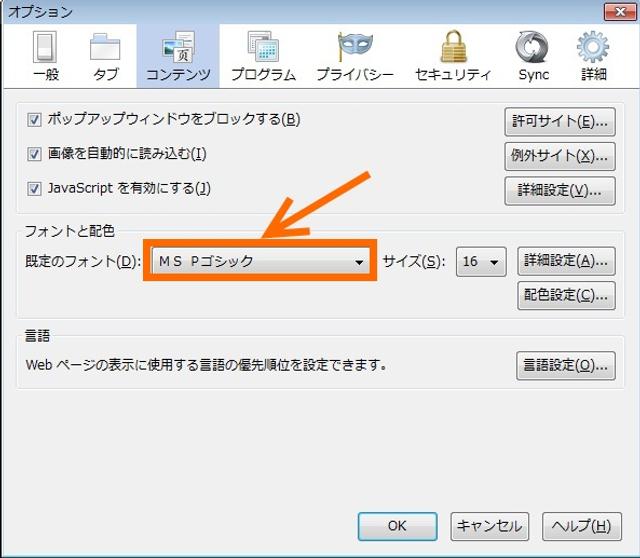Click the 例外サイト(X)... button
Viewport: 640px width, 558px height.
pos(560,156)
